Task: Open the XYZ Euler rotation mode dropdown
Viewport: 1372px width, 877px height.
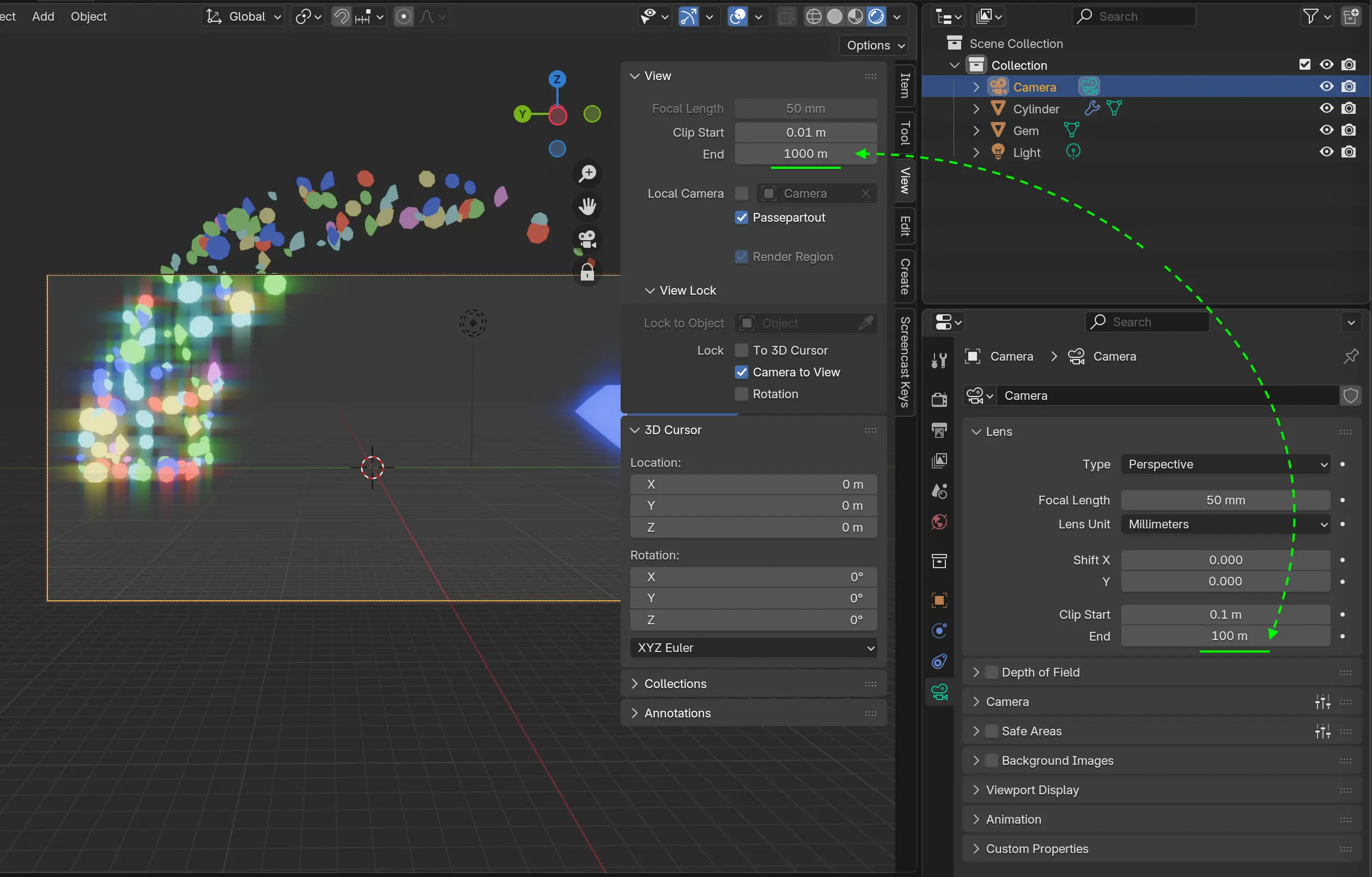Action: [x=753, y=648]
